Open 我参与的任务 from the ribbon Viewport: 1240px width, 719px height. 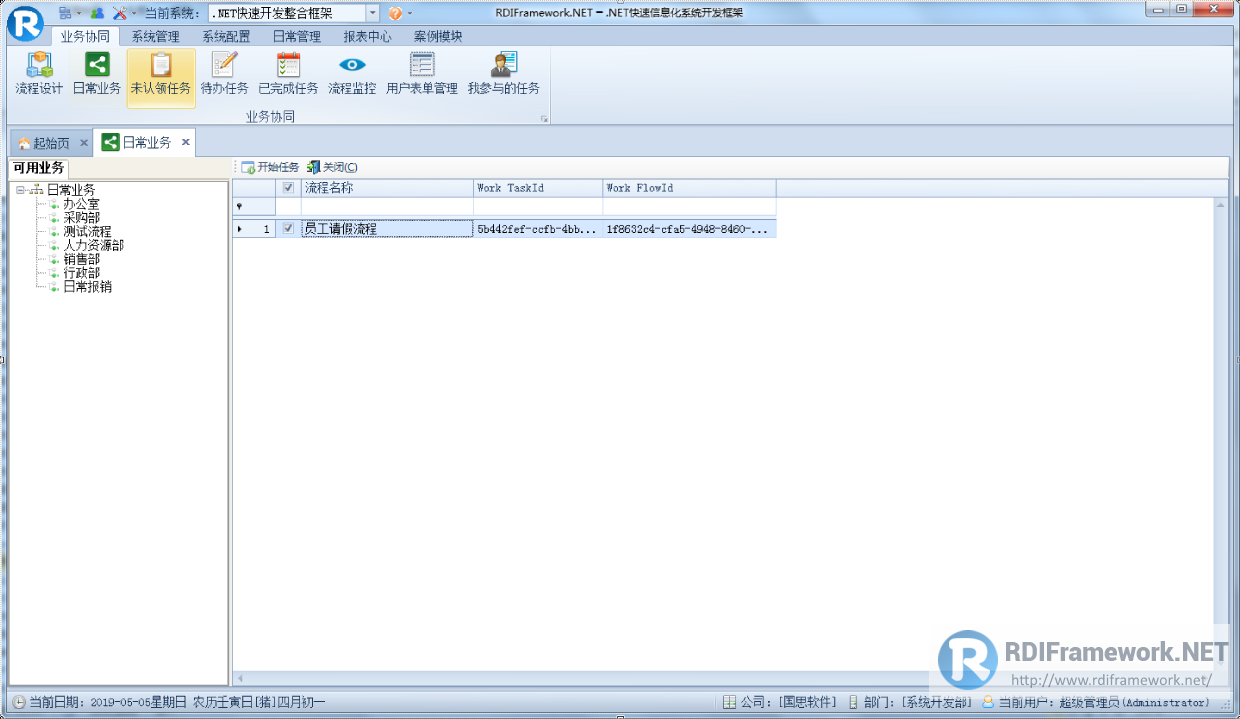point(503,72)
